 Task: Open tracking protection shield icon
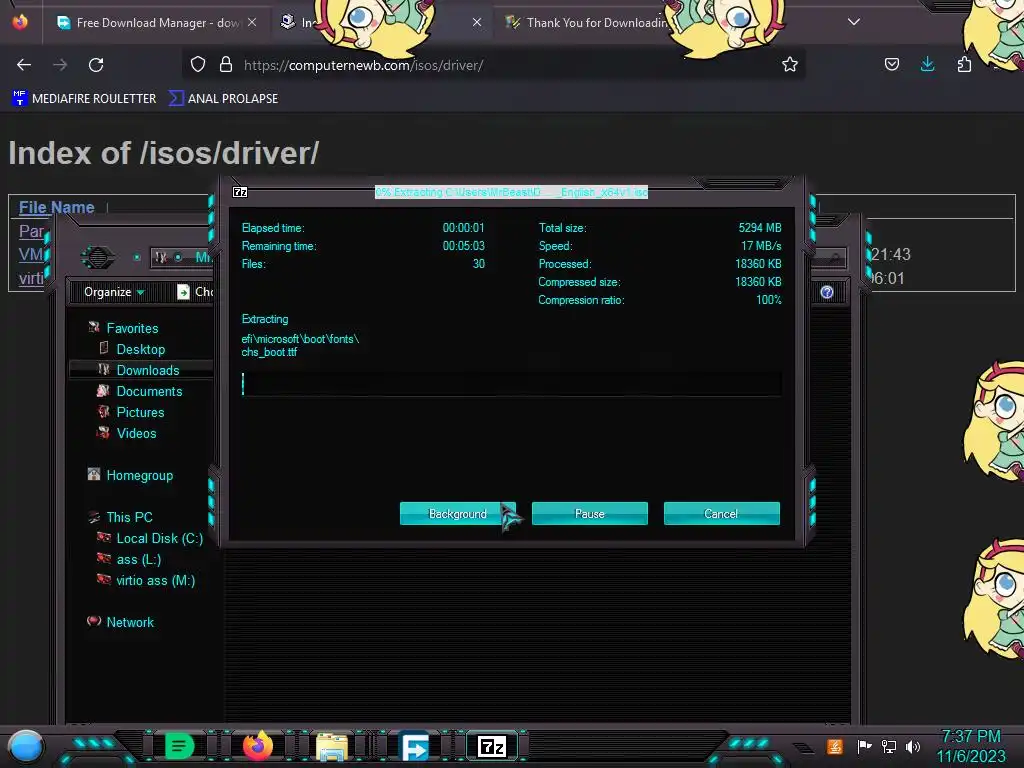(198, 65)
